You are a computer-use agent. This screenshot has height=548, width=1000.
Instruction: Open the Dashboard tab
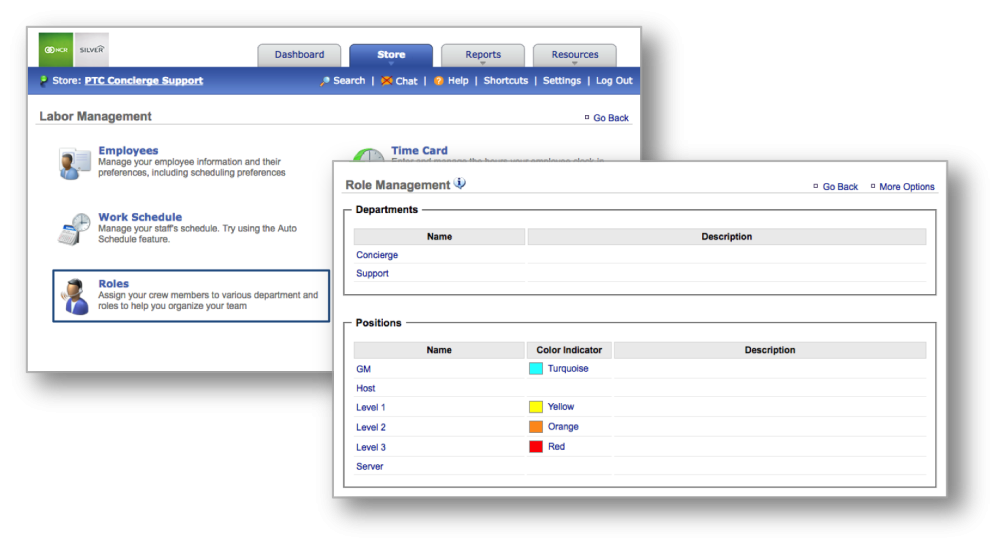point(299,55)
